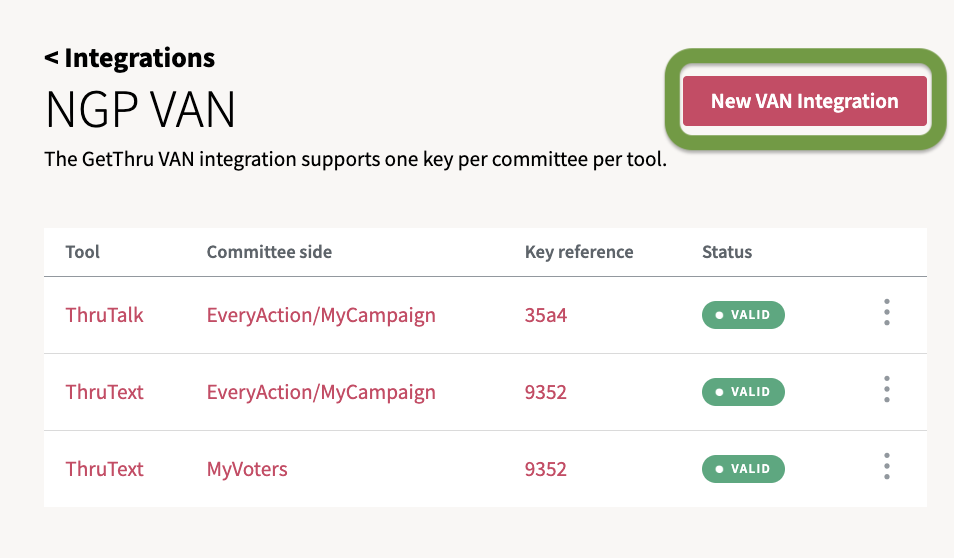Viewport: 954px width, 558px height.
Task: Click the Key reference column header
Action: coord(579,252)
